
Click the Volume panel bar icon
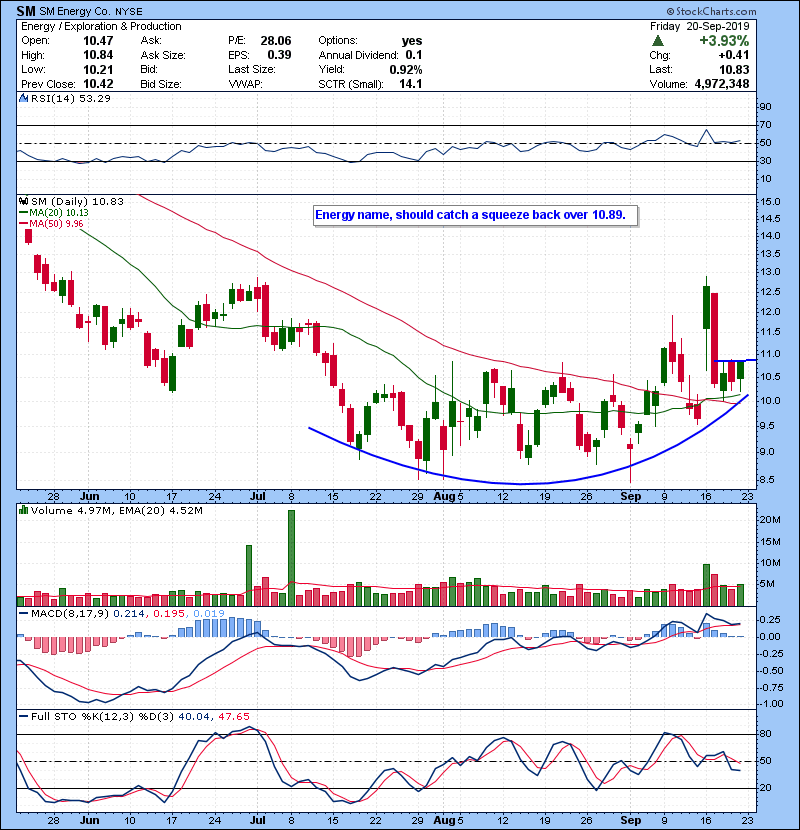pos(23,510)
